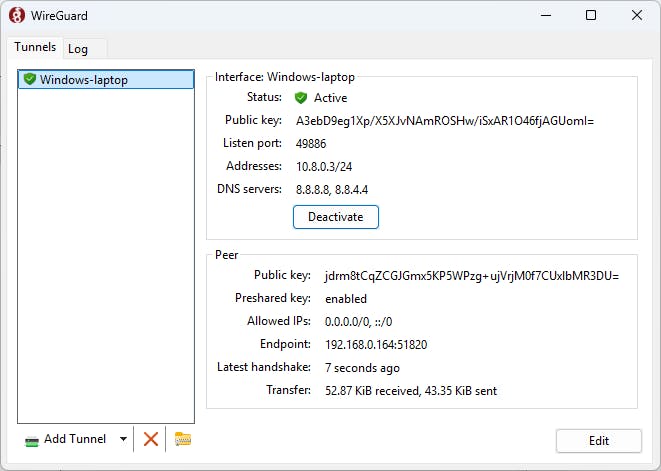Click DNS servers value 8.8.8.8, 8.8.4.4
The width and height of the screenshot is (661, 471).
pos(332,189)
